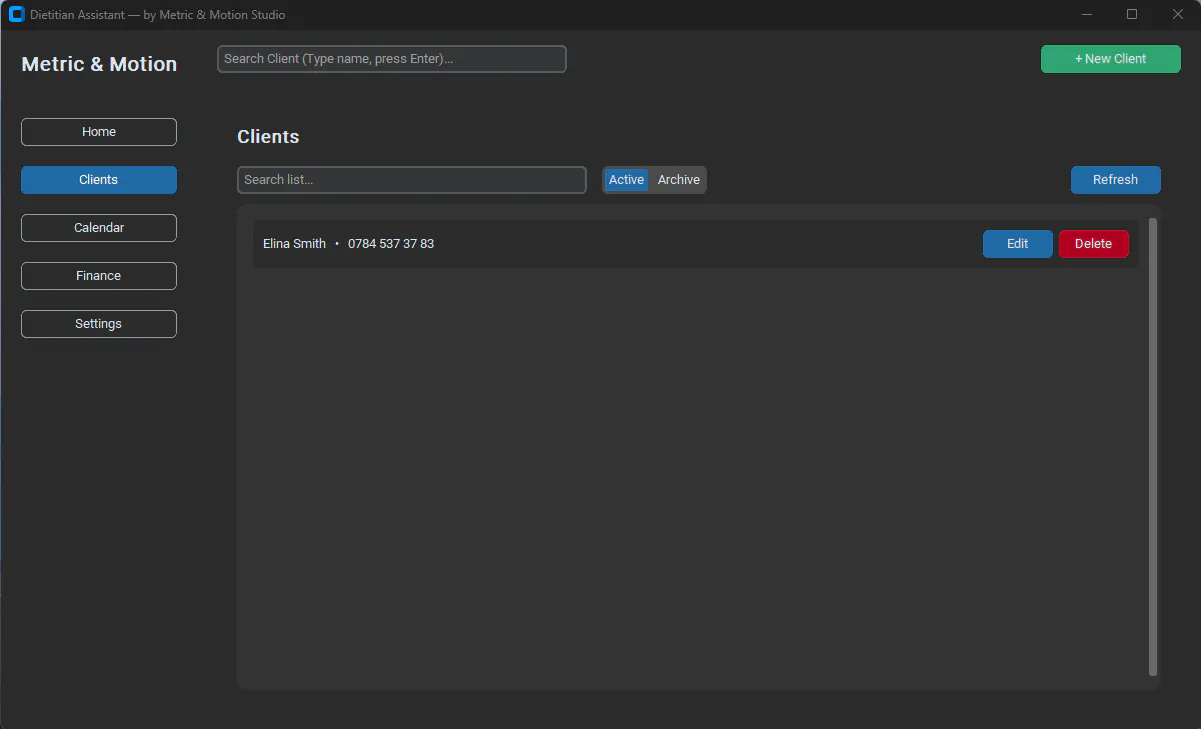Maximize the Dietitian Assistant window
1201x729 pixels.
pyautogui.click(x=1132, y=14)
